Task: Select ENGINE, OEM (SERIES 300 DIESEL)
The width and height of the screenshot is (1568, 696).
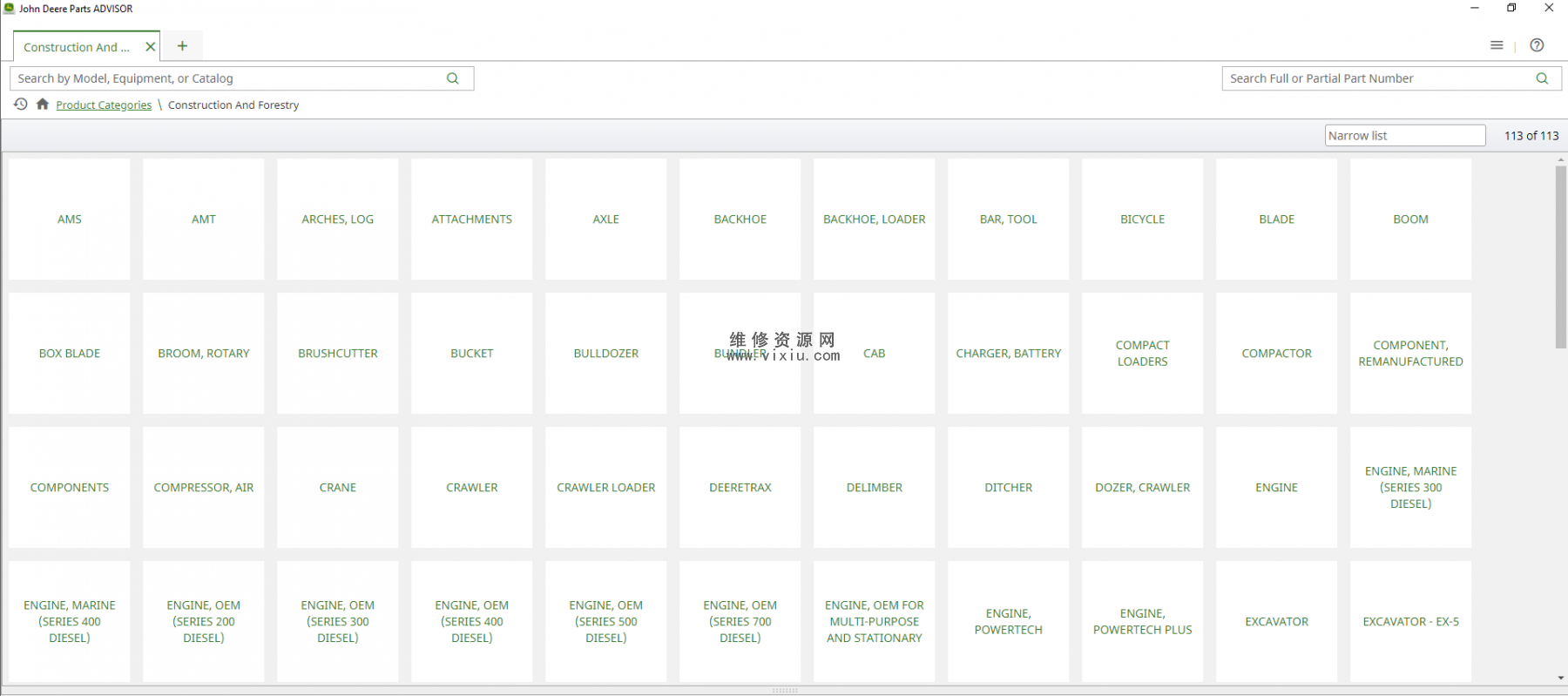Action: (338, 622)
